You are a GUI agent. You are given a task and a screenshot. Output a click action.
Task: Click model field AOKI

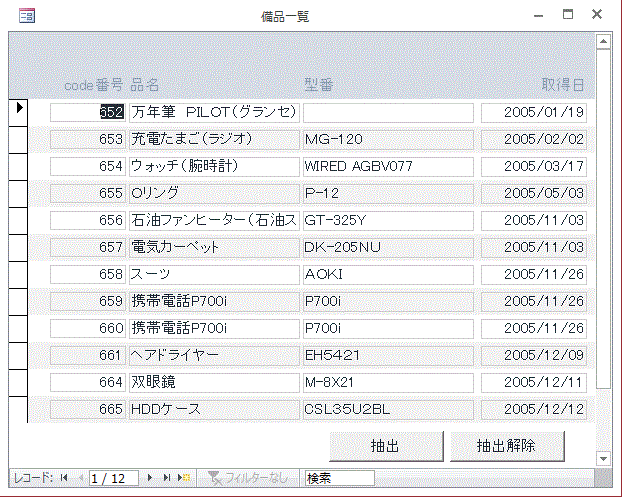[x=388, y=275]
